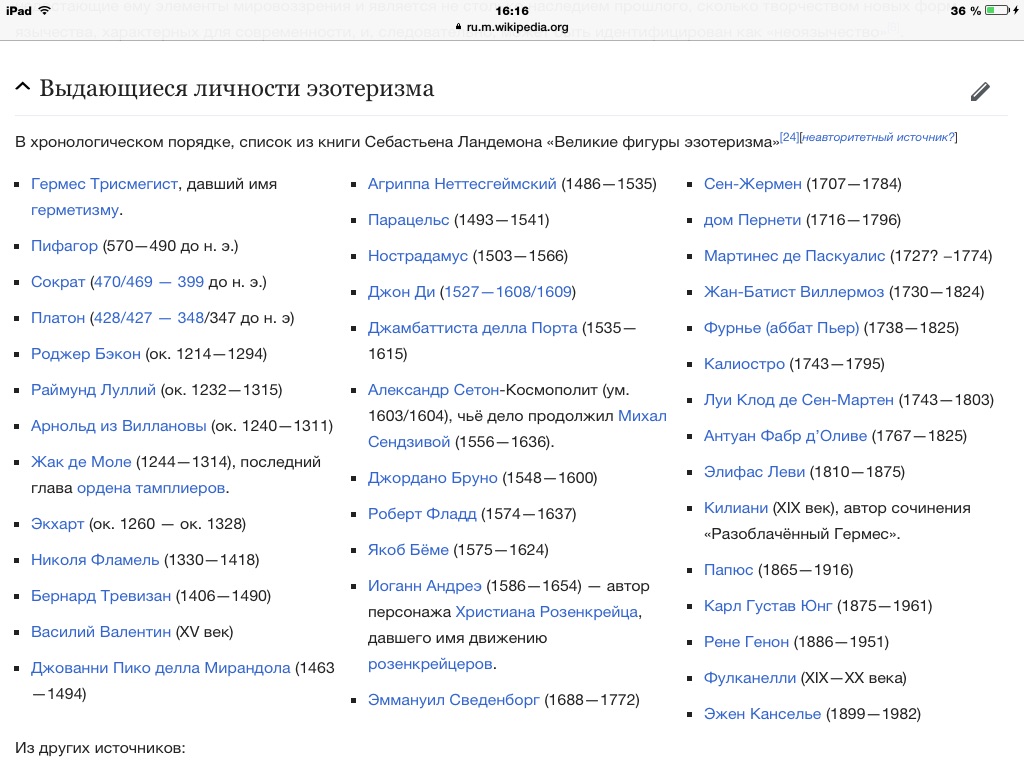Tap the pencil edit section icon
The height and width of the screenshot is (768, 1024).
(x=980, y=91)
